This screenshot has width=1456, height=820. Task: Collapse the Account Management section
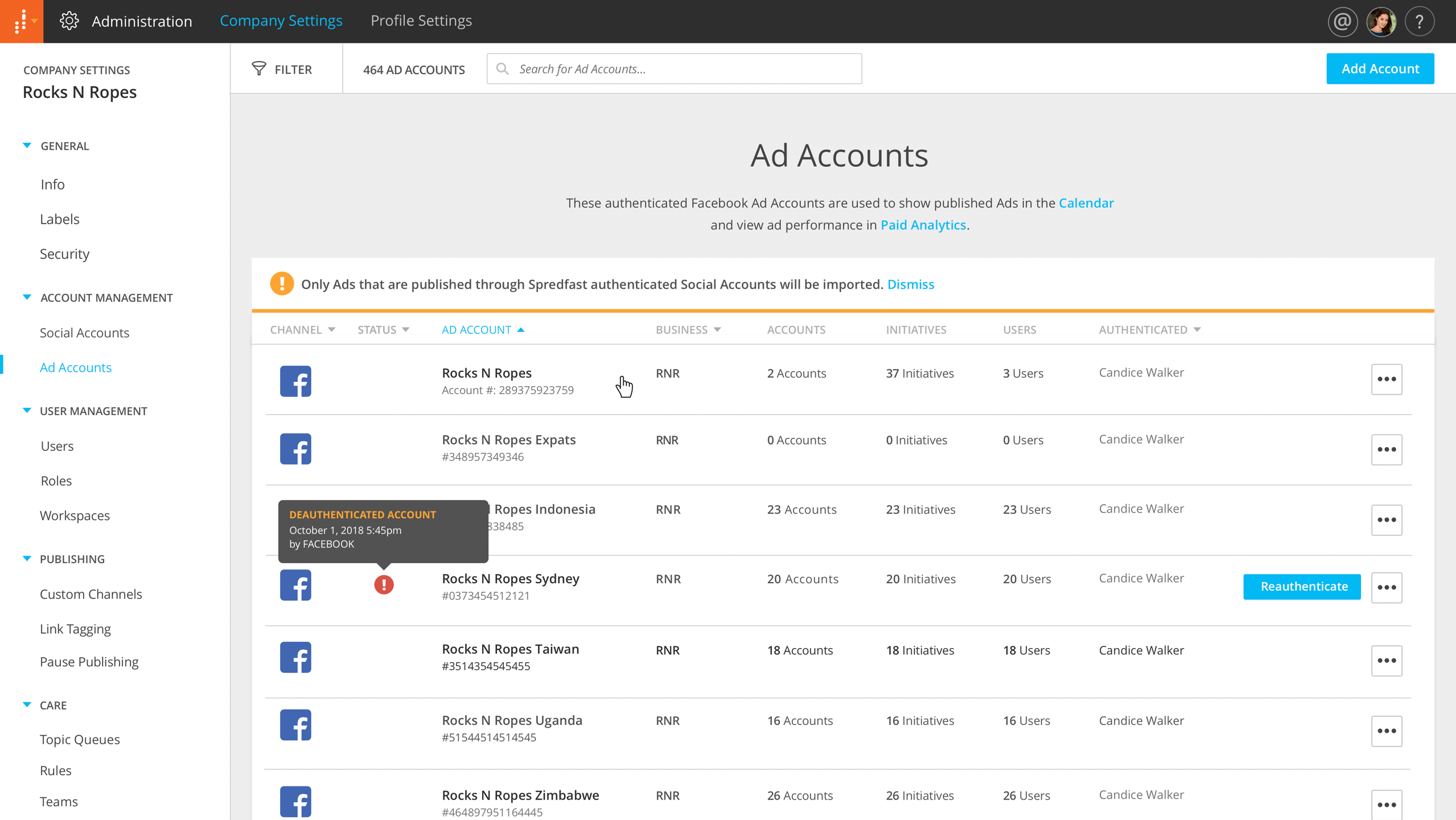point(27,297)
